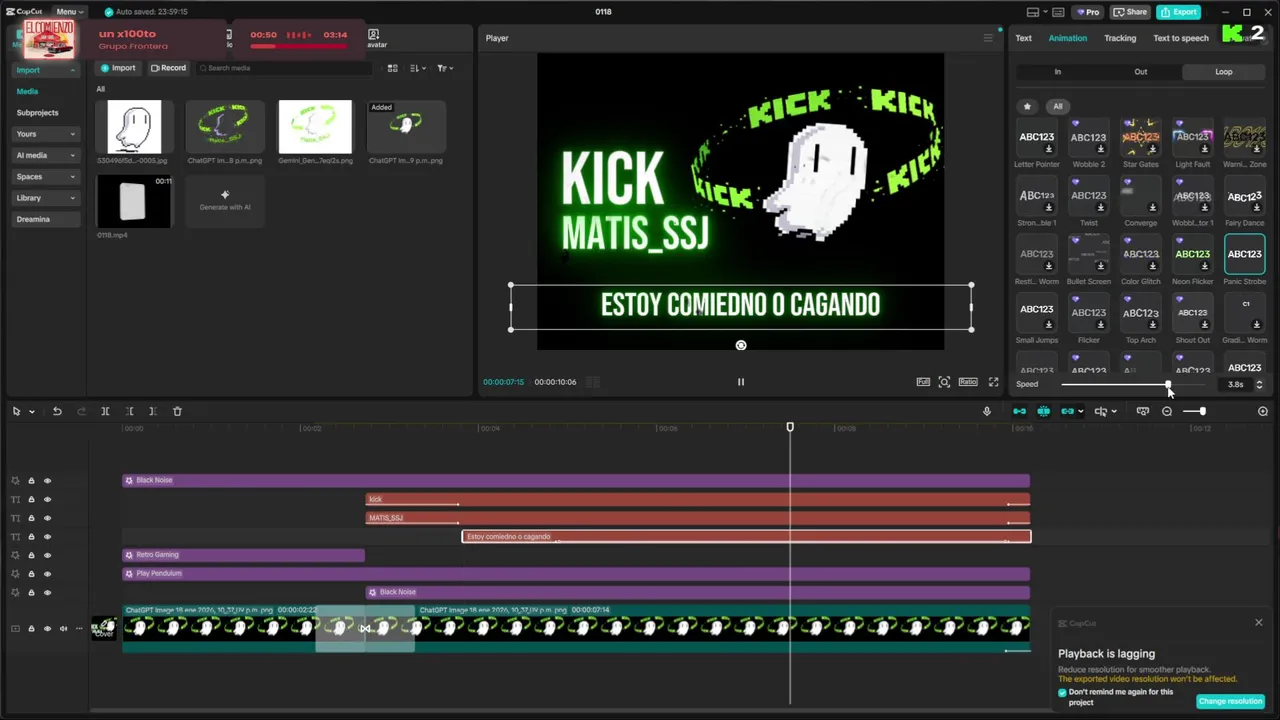Screen dimensions: 1280x720
Task: Undo the last edit
Action: pos(57,411)
